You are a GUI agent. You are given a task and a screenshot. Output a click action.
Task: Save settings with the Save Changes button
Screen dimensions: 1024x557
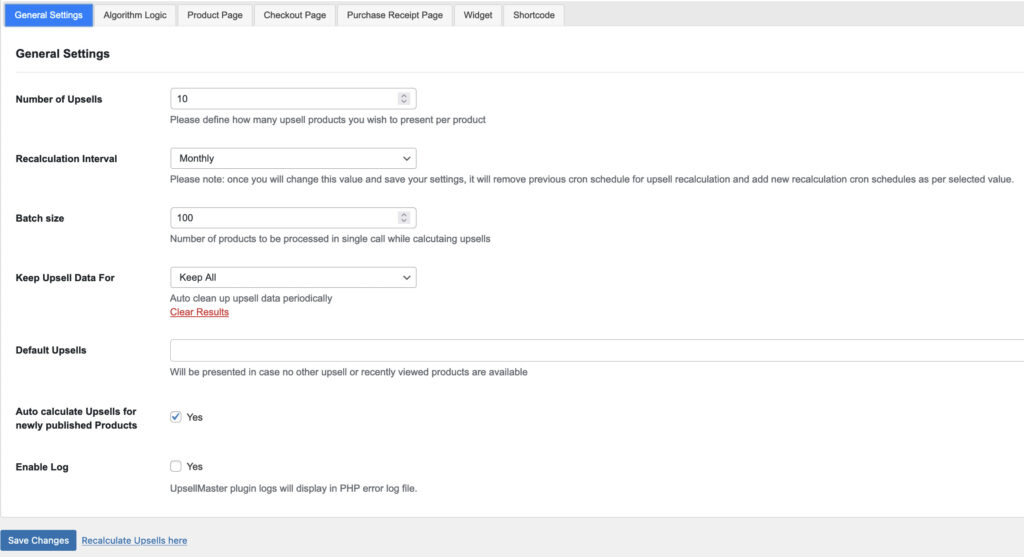click(x=39, y=540)
